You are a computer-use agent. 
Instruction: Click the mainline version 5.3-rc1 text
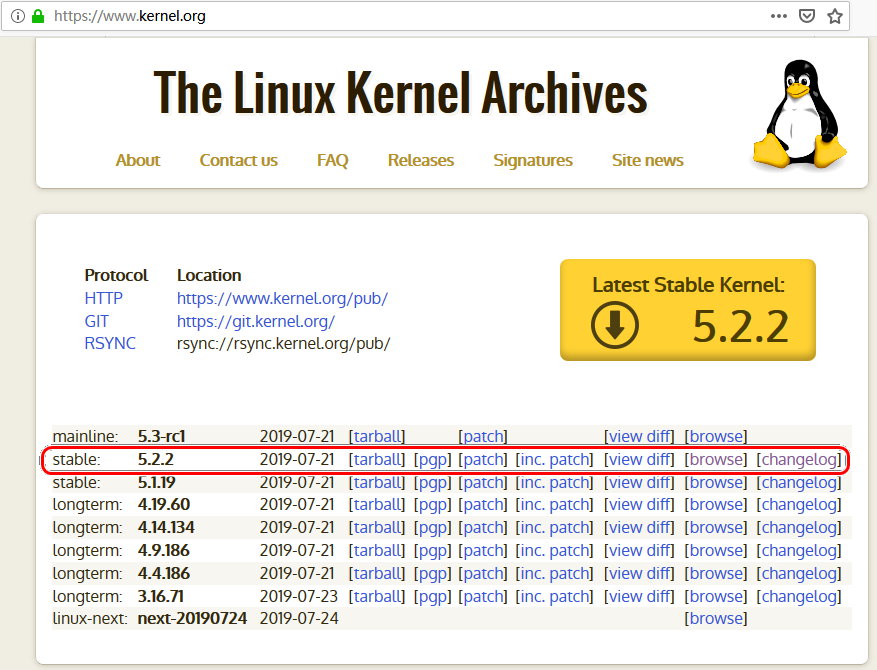coord(161,436)
